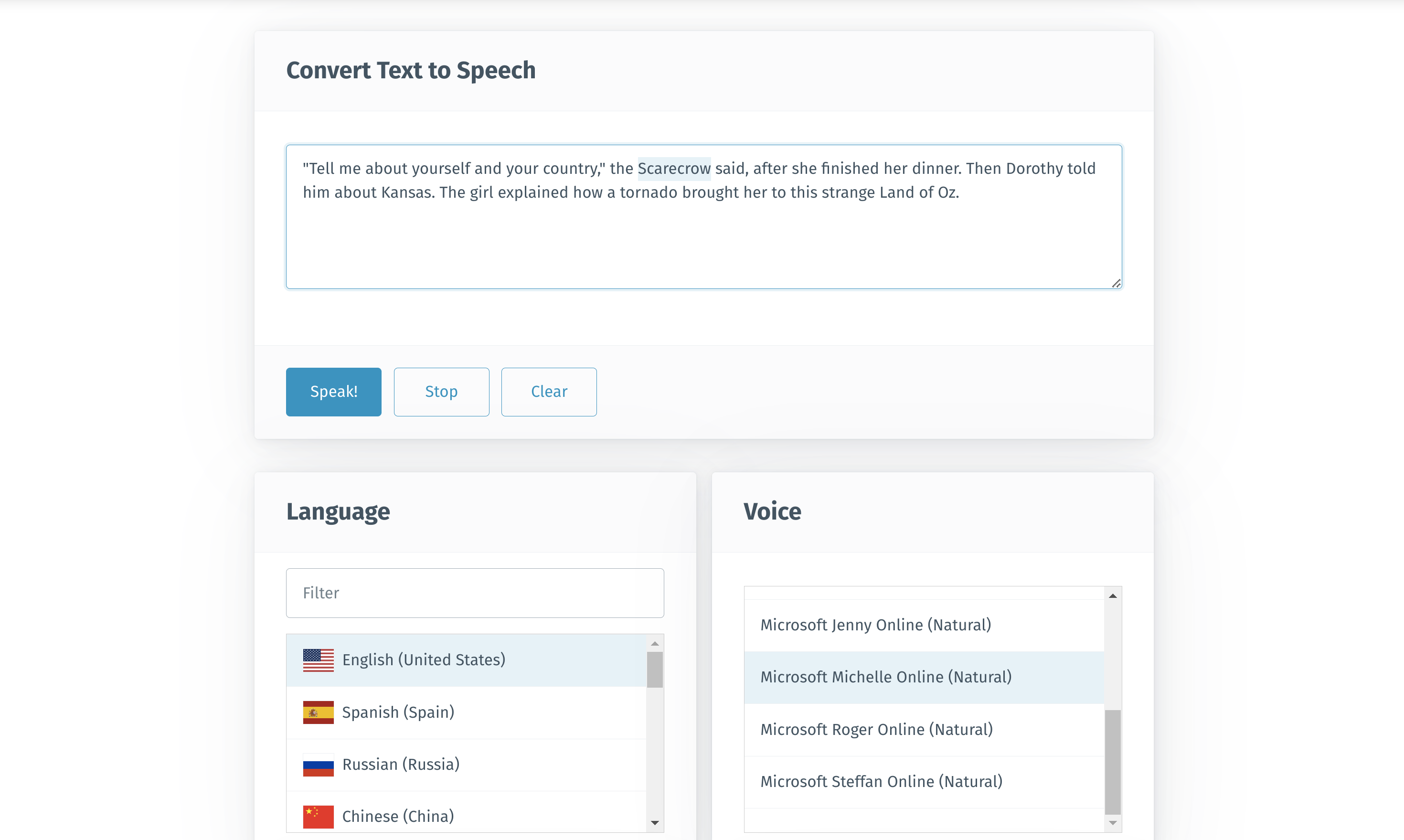Click inside the text-to-speech text area

(x=703, y=238)
